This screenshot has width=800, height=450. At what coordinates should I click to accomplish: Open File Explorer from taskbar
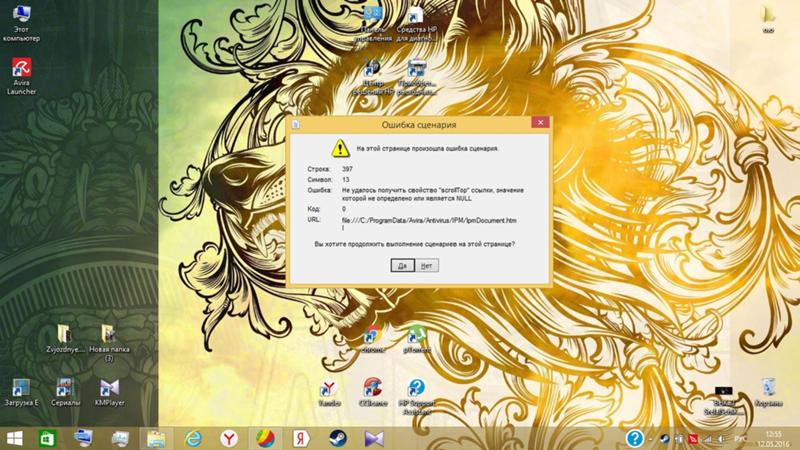[156, 438]
